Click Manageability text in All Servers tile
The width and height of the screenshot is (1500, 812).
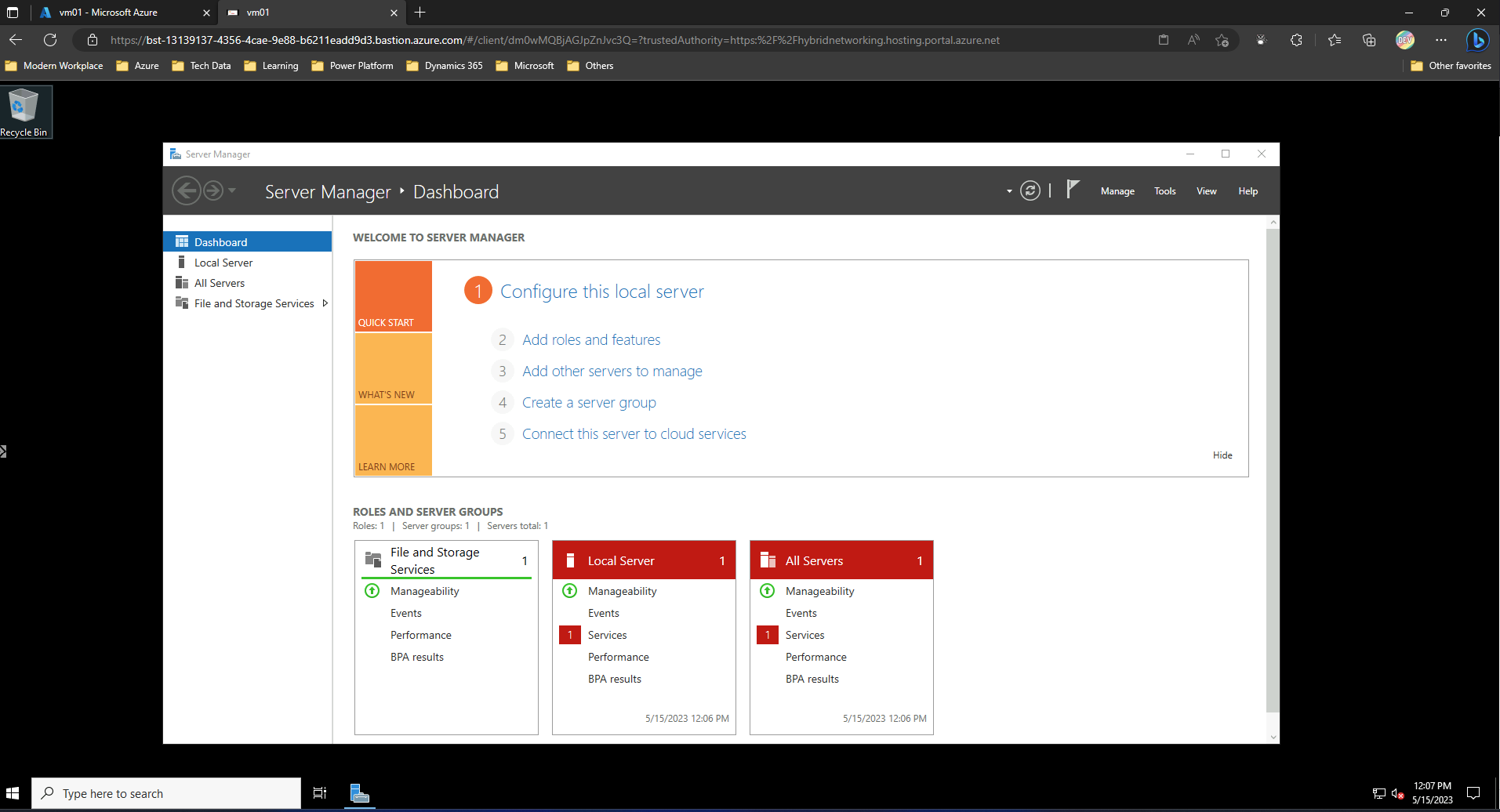pos(820,591)
